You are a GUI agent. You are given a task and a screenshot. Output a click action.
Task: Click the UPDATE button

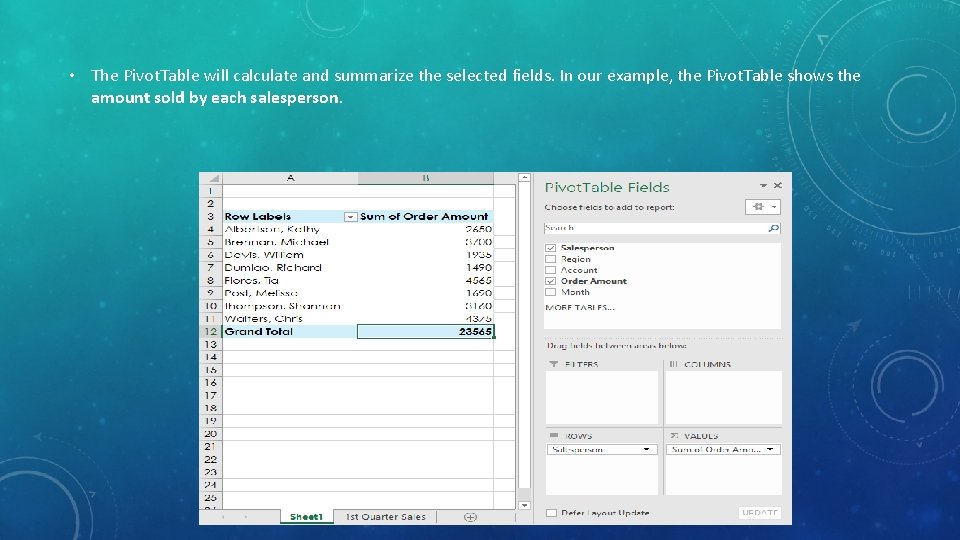(x=759, y=512)
